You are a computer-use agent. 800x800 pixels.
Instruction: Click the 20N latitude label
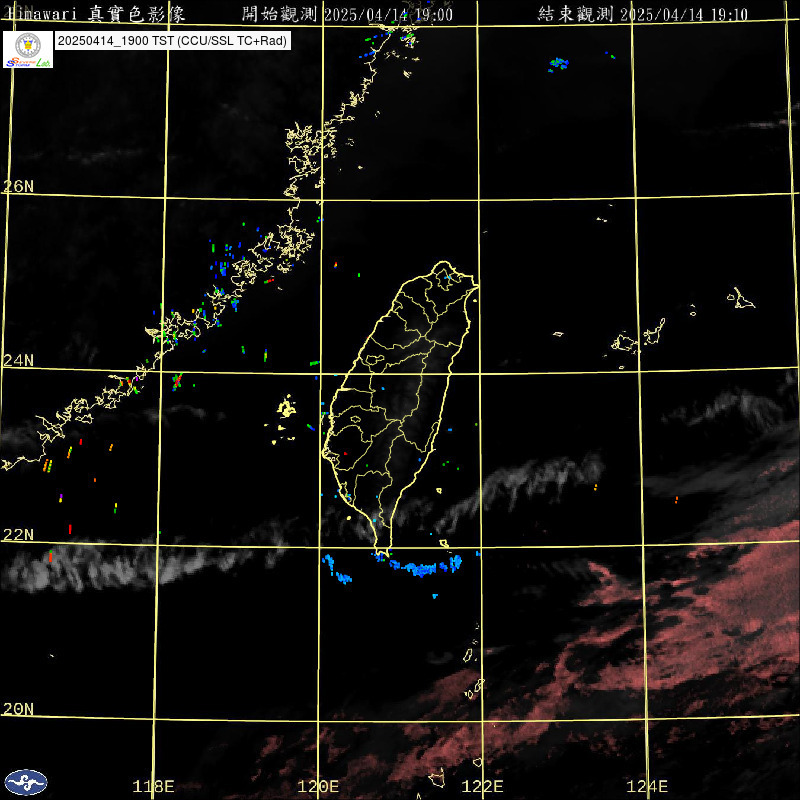[x=18, y=709]
